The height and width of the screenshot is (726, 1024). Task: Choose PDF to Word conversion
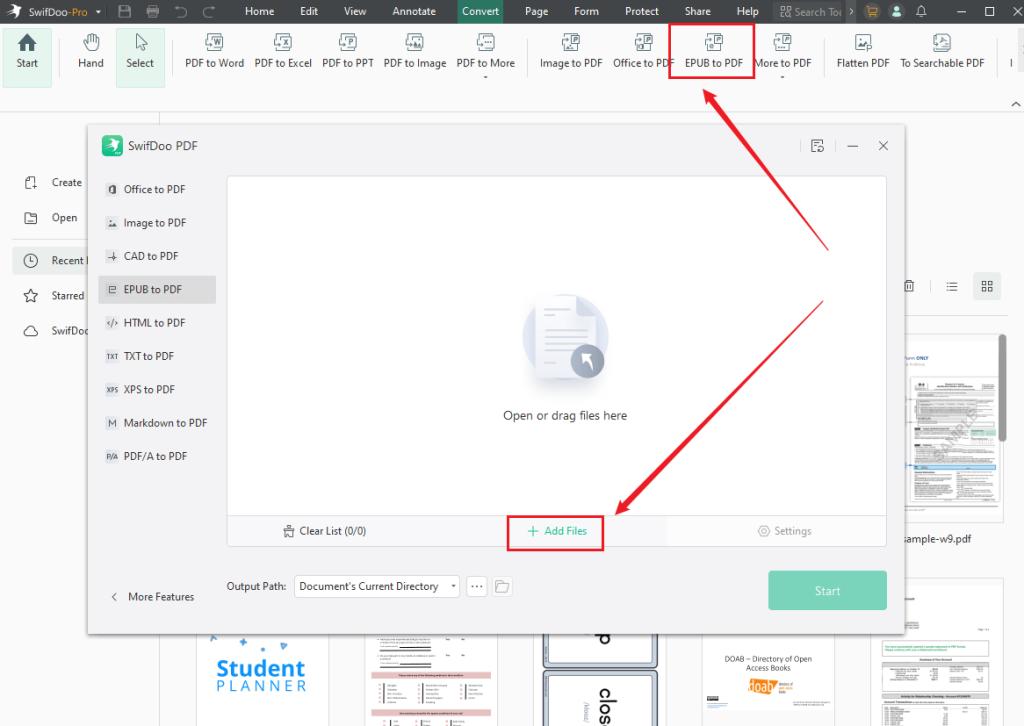click(x=214, y=52)
